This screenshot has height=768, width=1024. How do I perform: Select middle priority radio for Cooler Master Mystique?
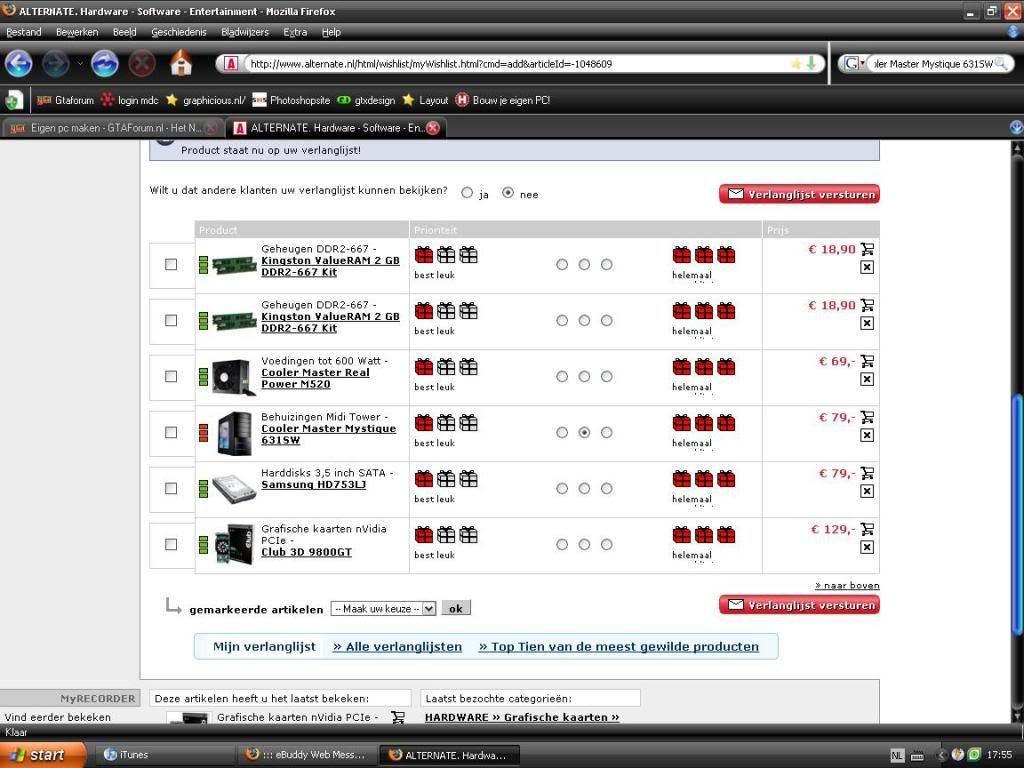coord(584,432)
